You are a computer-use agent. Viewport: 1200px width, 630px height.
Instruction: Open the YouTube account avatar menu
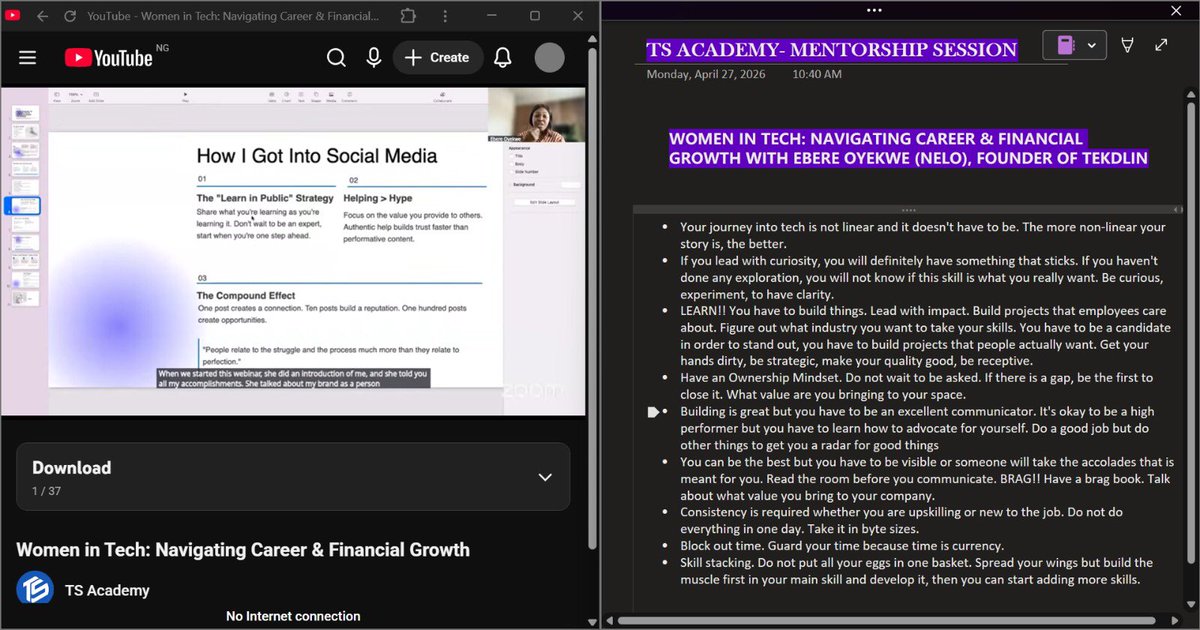[550, 58]
